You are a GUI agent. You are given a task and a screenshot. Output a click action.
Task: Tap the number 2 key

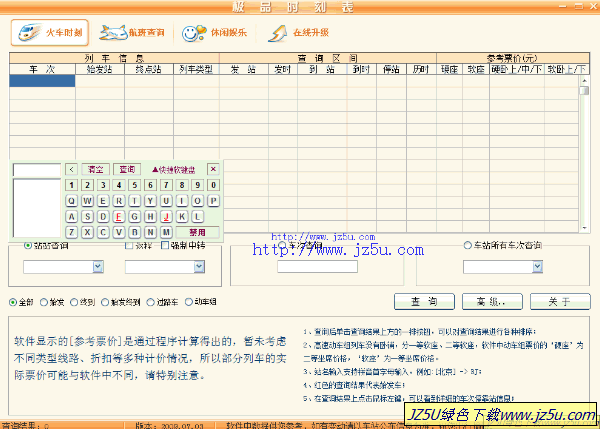click(x=87, y=185)
